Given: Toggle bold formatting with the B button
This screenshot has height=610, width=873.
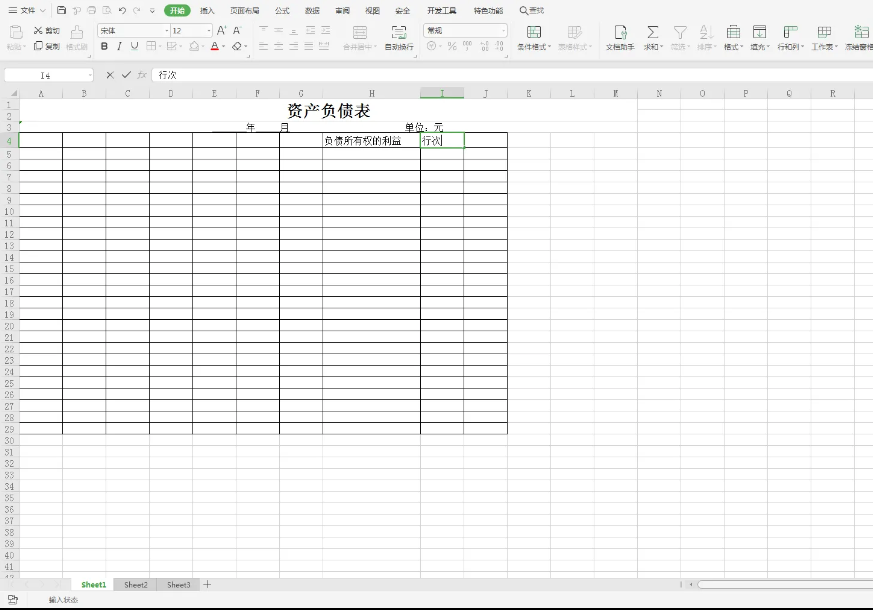Looking at the screenshot, I should [x=104, y=46].
